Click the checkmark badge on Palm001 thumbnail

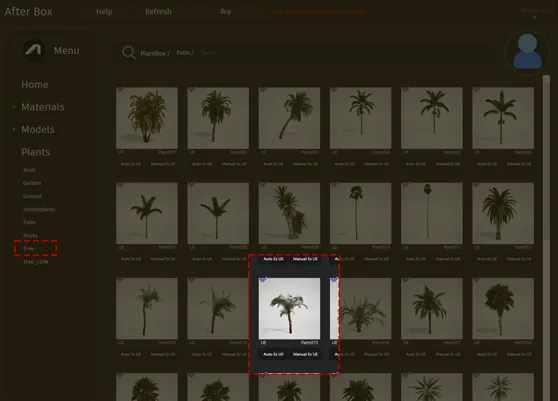point(121,89)
